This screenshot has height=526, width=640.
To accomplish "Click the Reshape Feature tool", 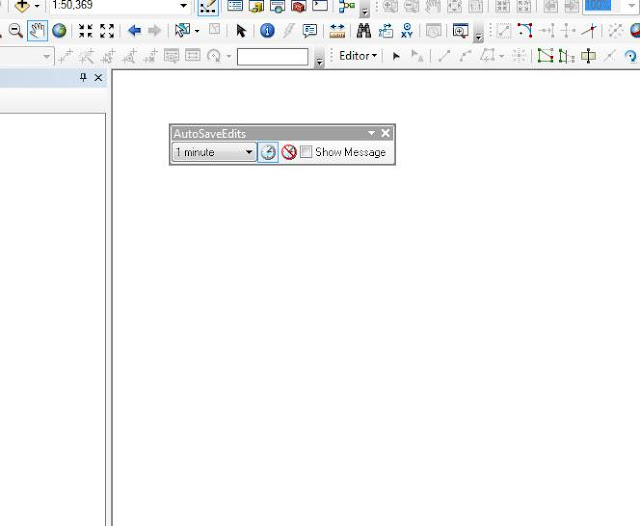I will (x=566, y=56).
